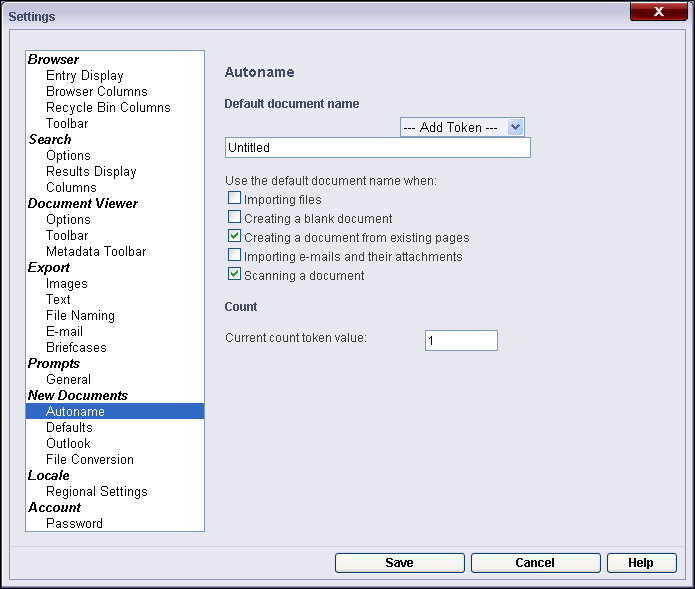
Task: Go to Defaults under New Documents
Action: 70,427
